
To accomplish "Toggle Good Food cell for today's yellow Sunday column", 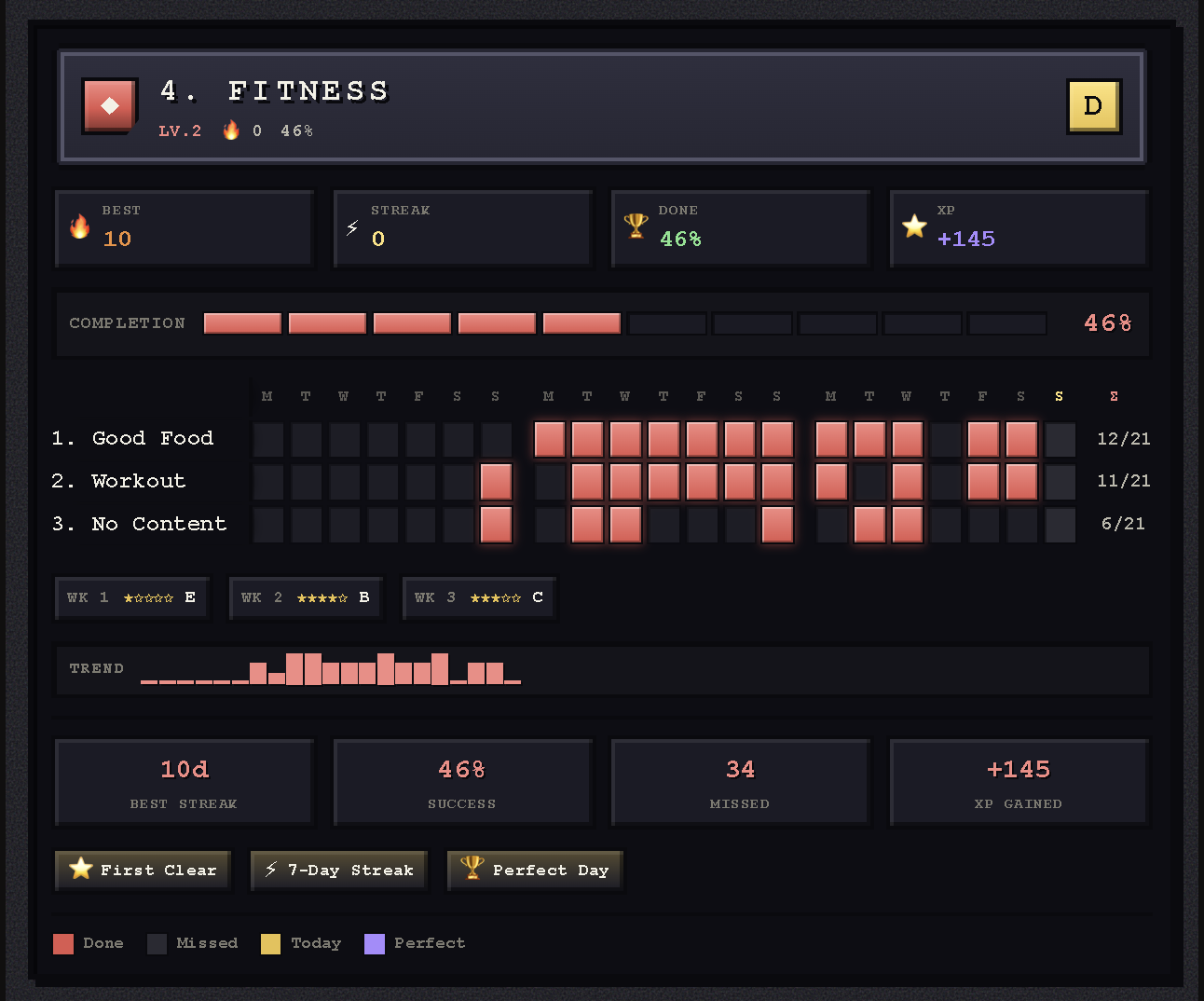I will point(1060,439).
